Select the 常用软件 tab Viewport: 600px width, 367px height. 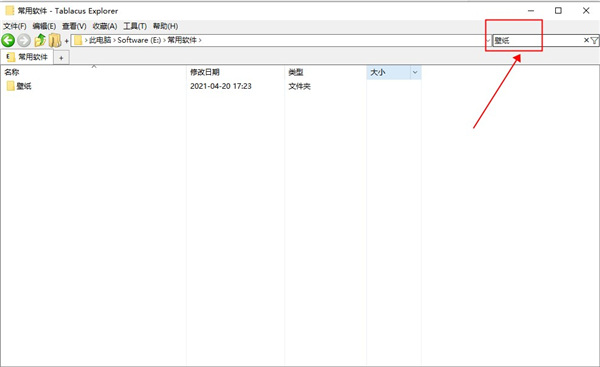click(x=27, y=57)
